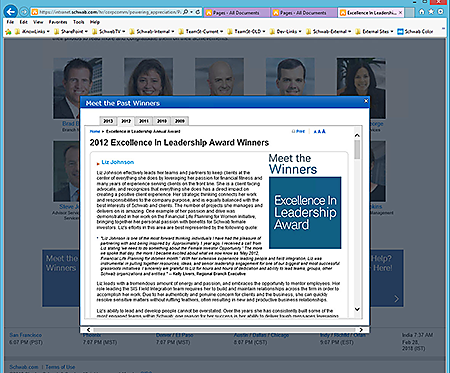Open the Schwab Color favorite link

point(415,32)
